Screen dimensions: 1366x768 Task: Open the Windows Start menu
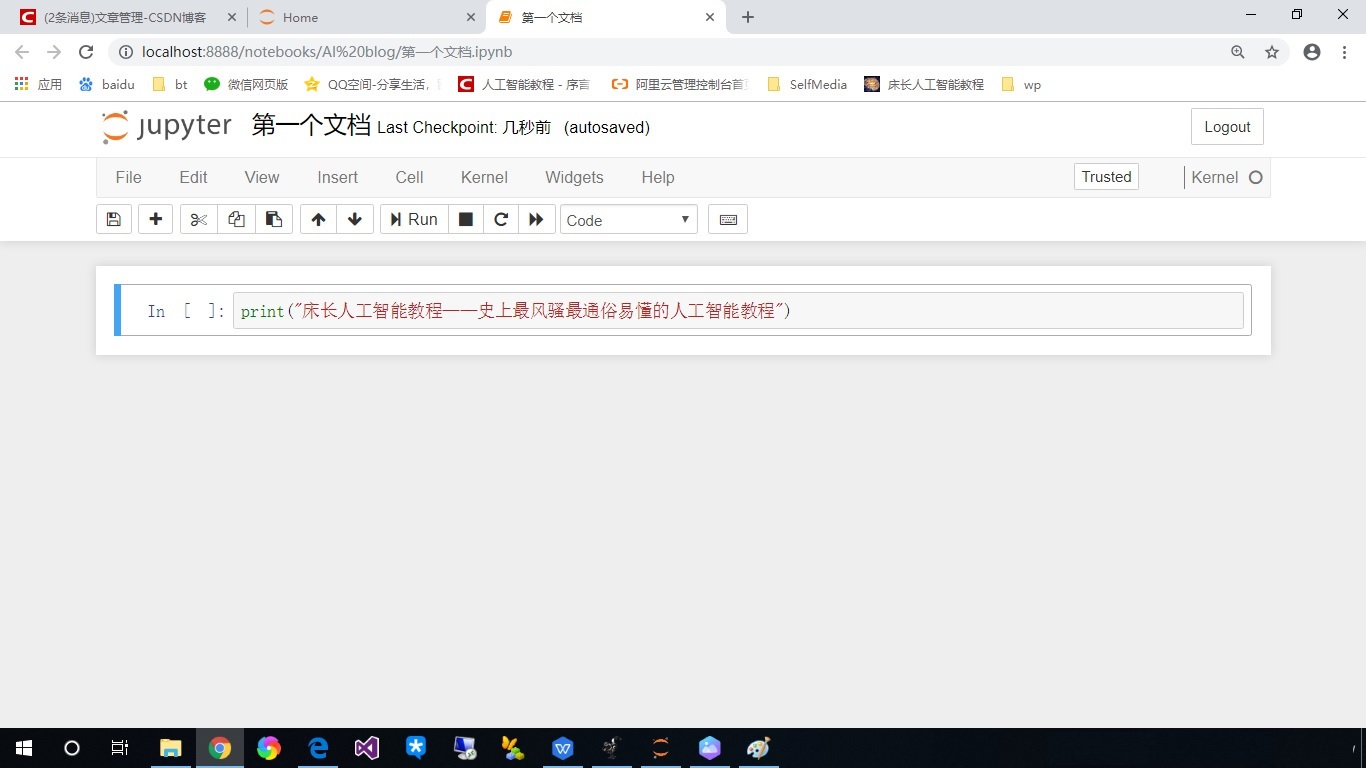(x=24, y=748)
